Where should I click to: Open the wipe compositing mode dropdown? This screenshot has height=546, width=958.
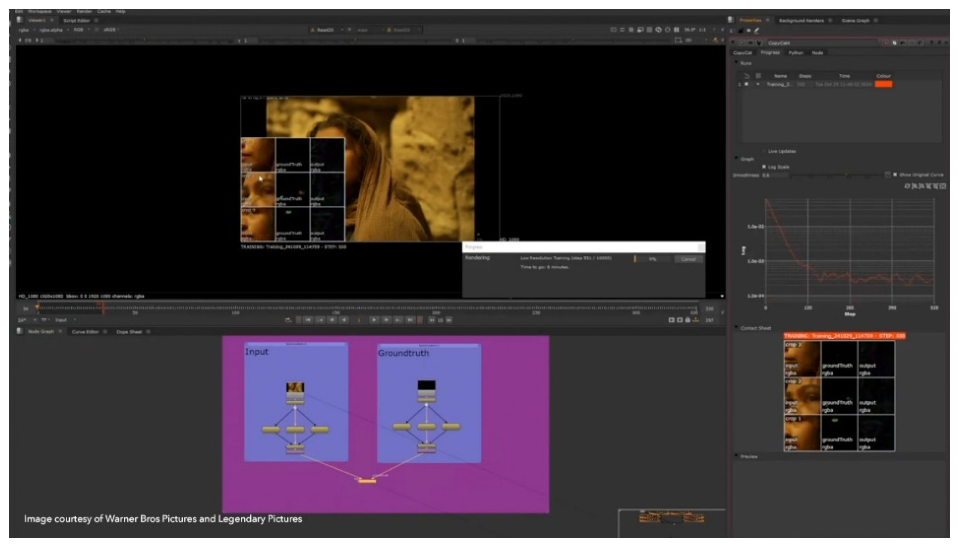click(x=368, y=29)
